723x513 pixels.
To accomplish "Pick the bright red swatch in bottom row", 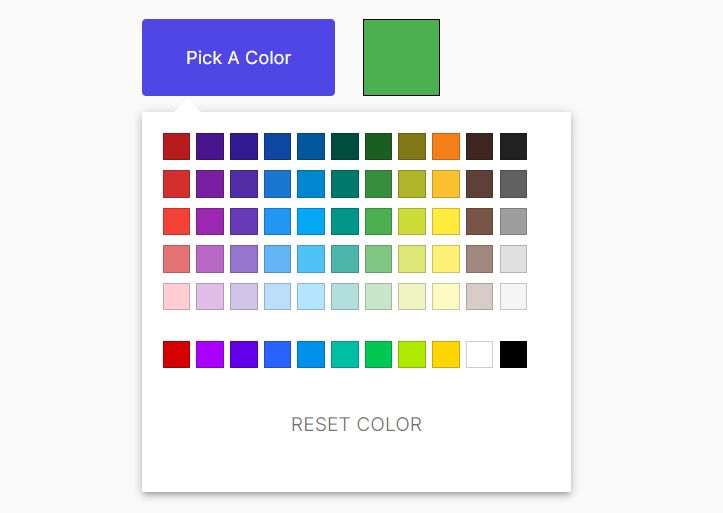I will click(176, 354).
